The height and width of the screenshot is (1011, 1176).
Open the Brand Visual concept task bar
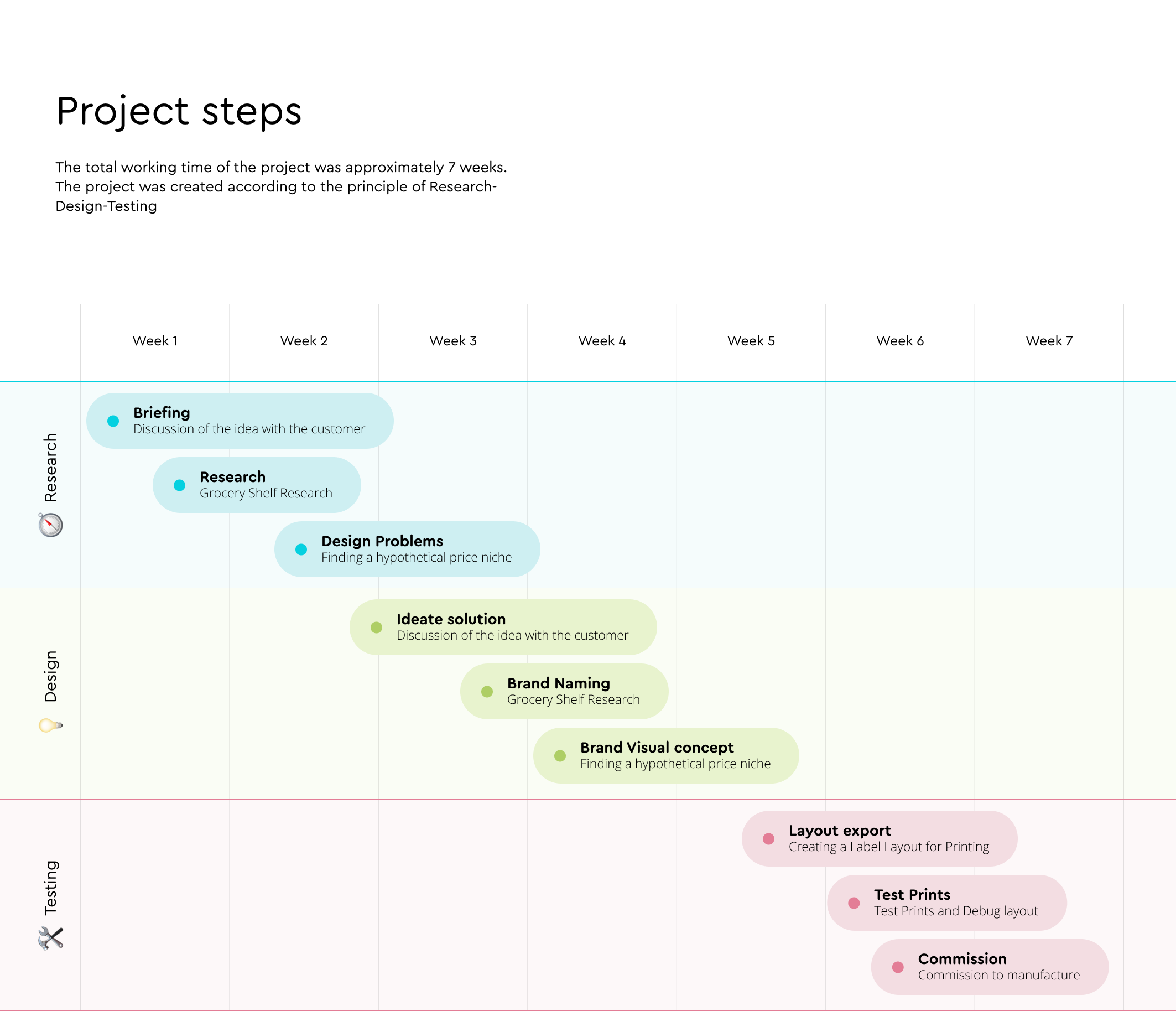[x=666, y=755]
